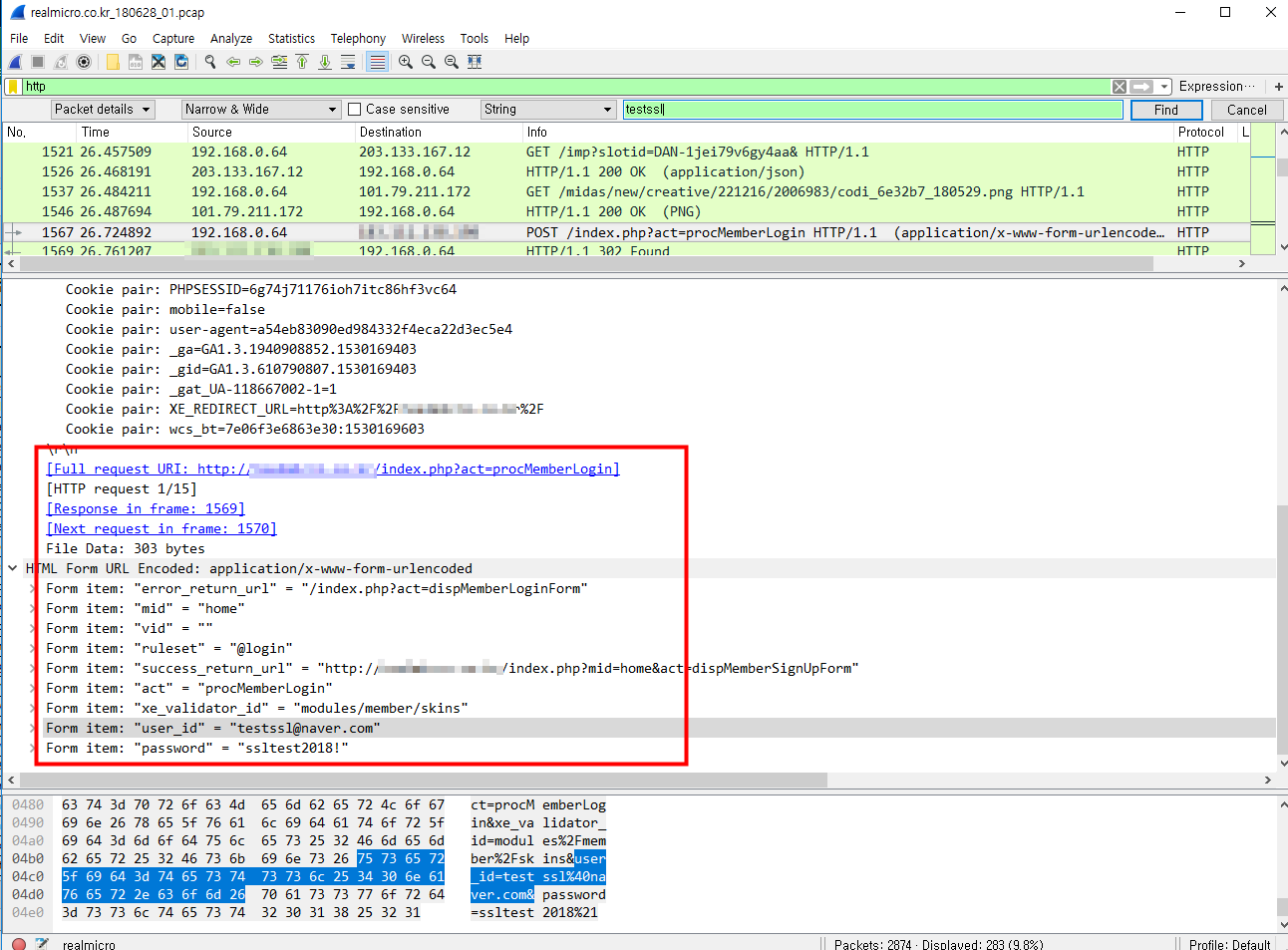
Task: Zoom out the main window text
Action: click(x=429, y=62)
